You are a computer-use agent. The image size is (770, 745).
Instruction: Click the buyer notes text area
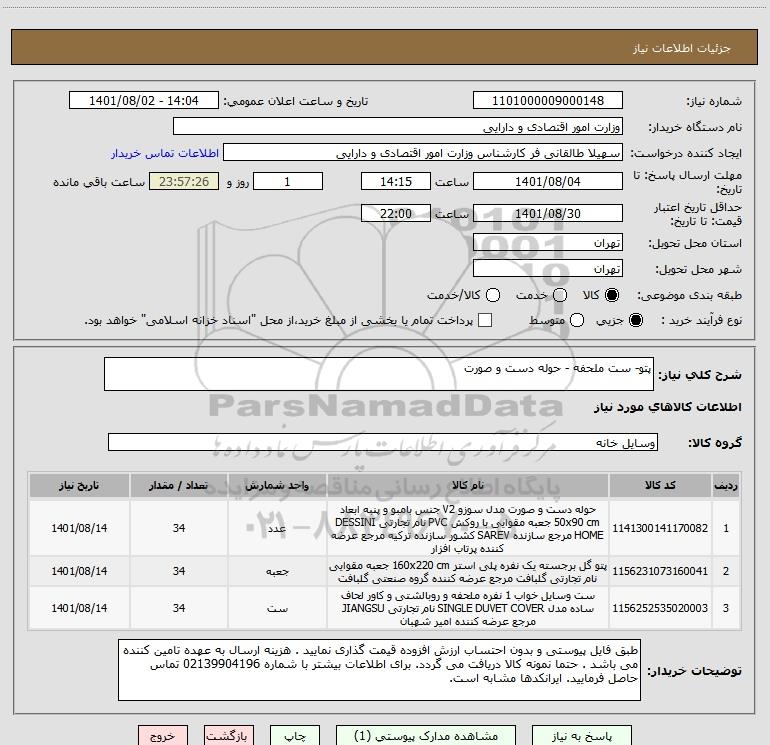(x=379, y=670)
